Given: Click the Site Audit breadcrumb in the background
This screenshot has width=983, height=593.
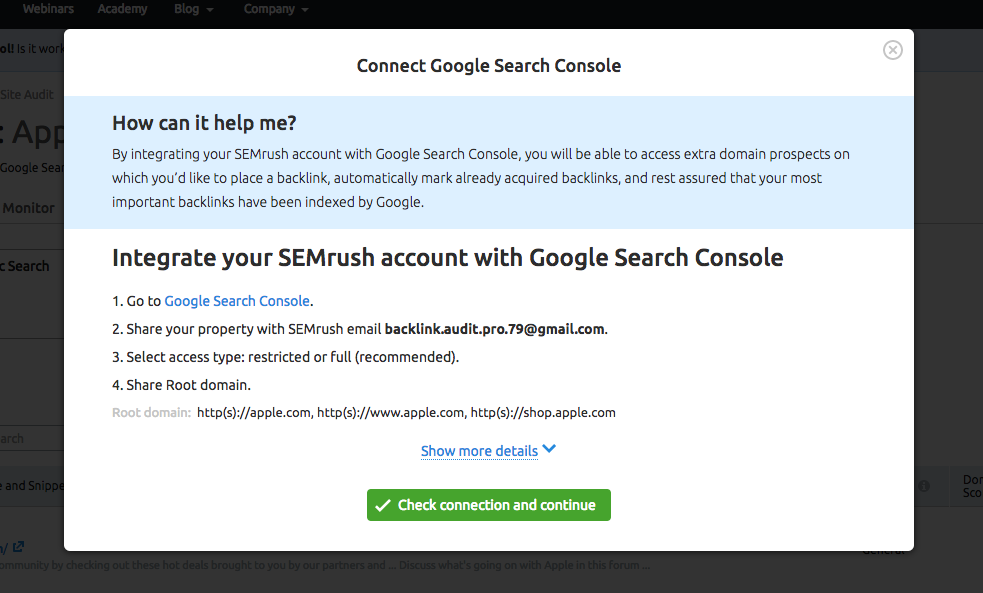Looking at the screenshot, I should pyautogui.click(x=27, y=95).
